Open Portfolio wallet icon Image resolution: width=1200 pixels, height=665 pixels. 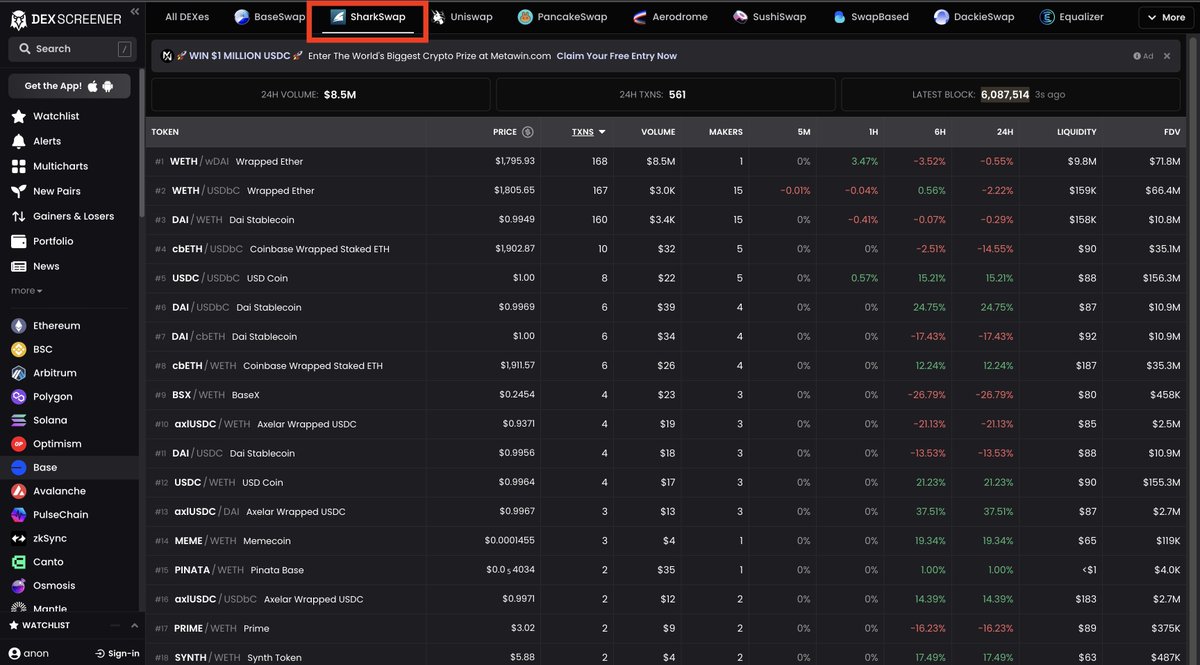(19, 241)
